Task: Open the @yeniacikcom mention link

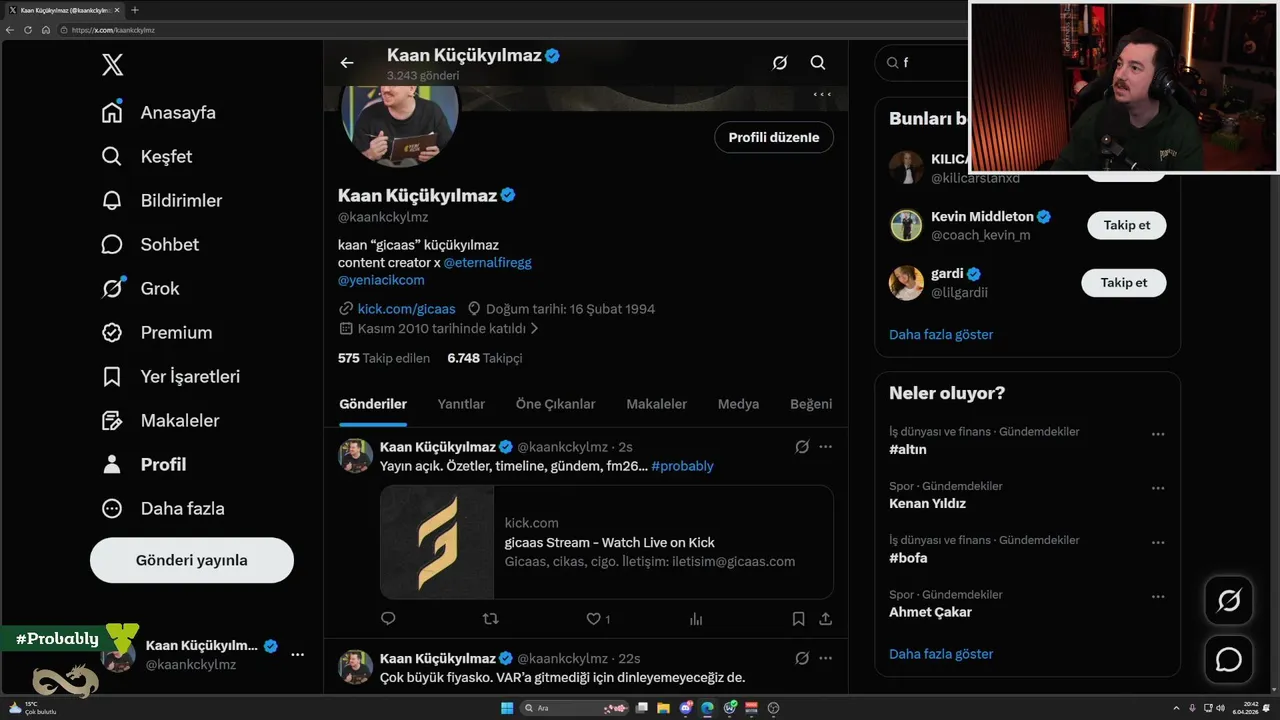Action: tap(381, 280)
